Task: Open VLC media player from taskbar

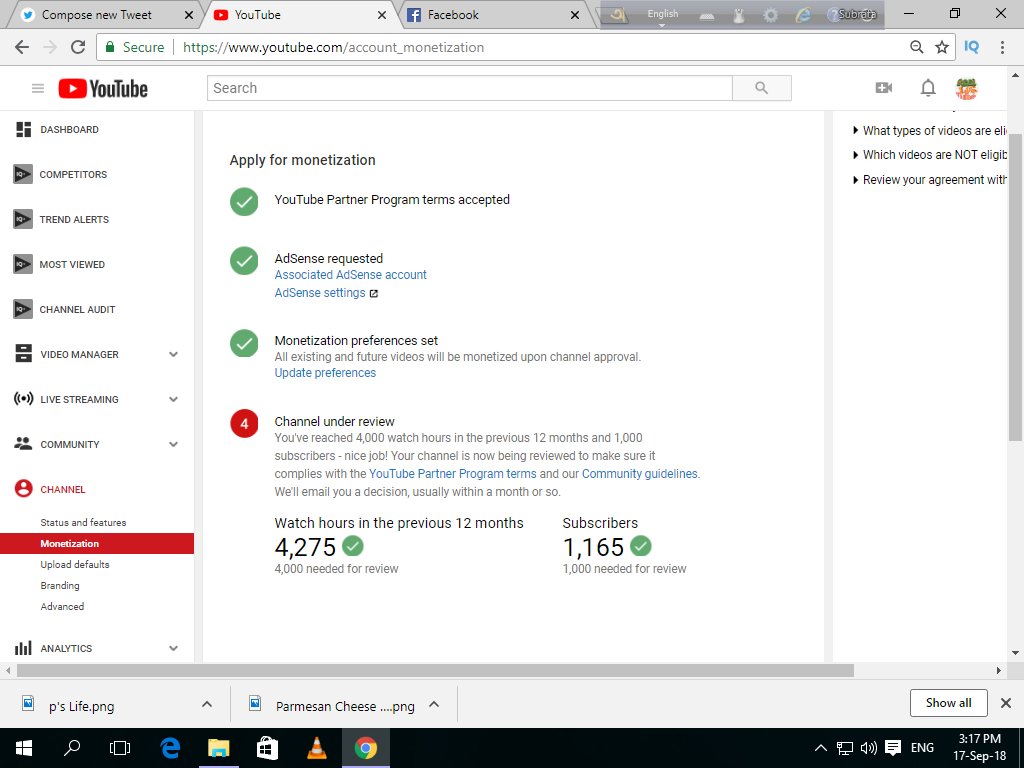Action: (317, 748)
